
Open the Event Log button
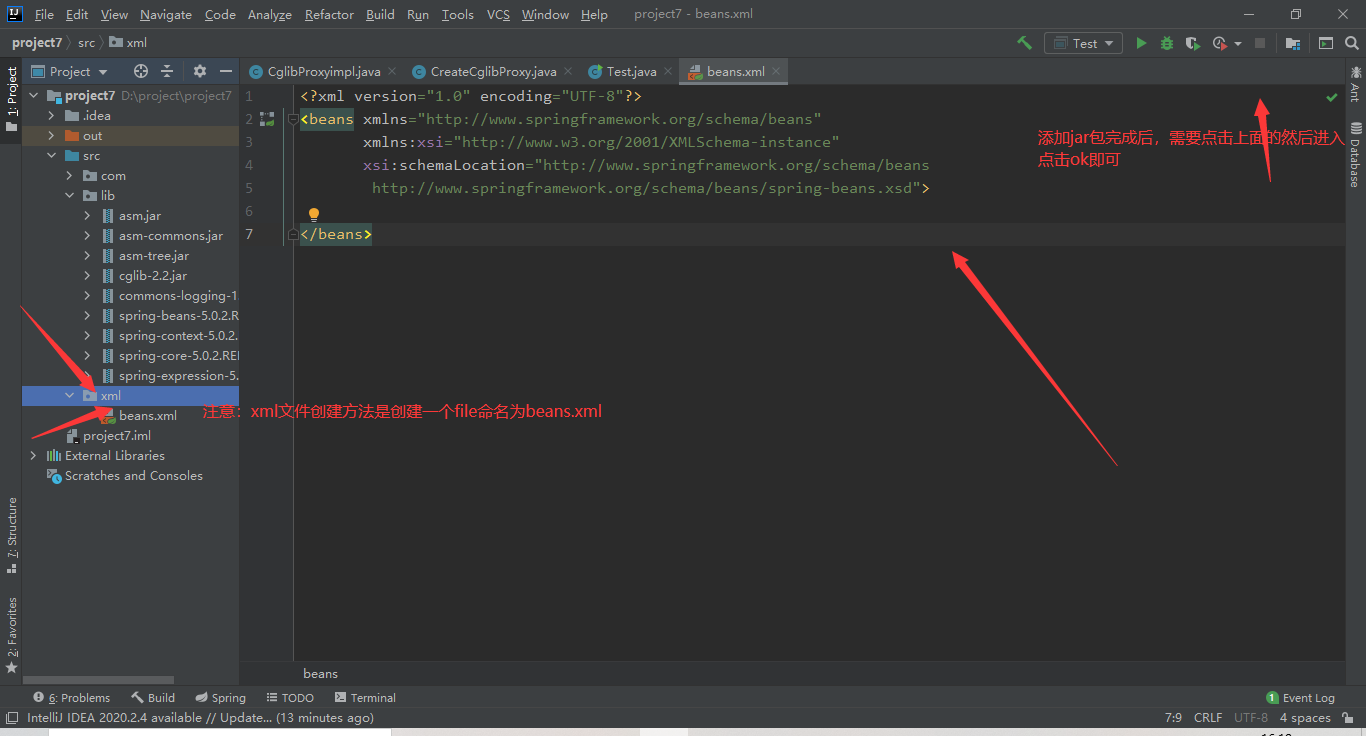click(1300, 697)
